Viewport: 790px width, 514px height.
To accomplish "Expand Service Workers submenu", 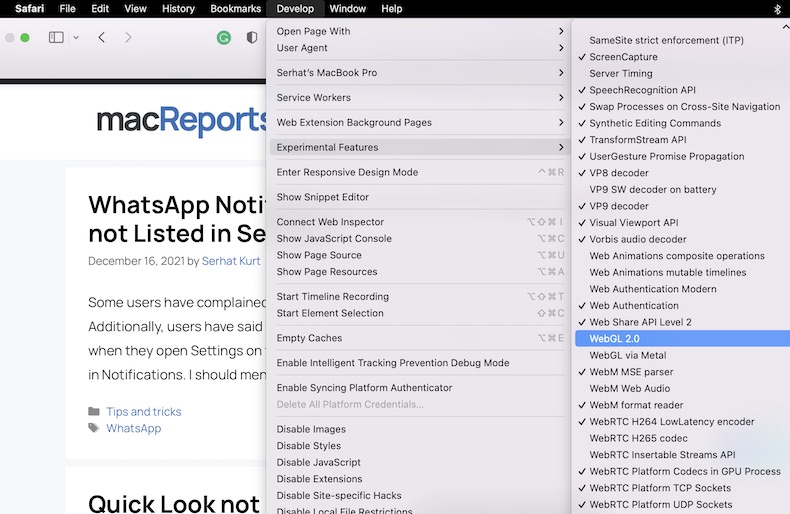I will 420,97.
